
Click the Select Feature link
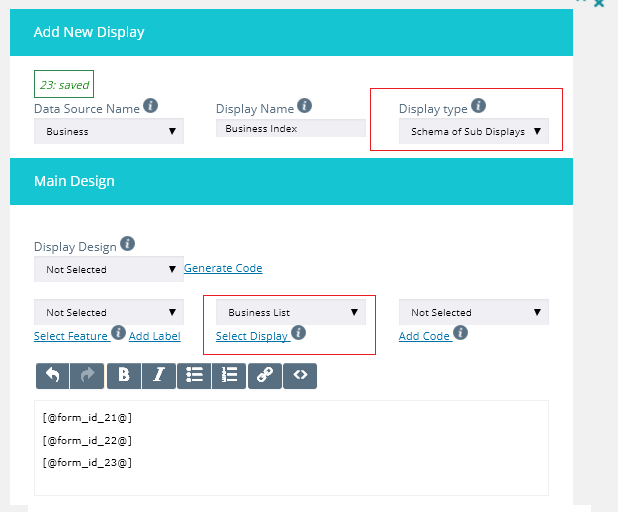pyautogui.click(x=71, y=336)
